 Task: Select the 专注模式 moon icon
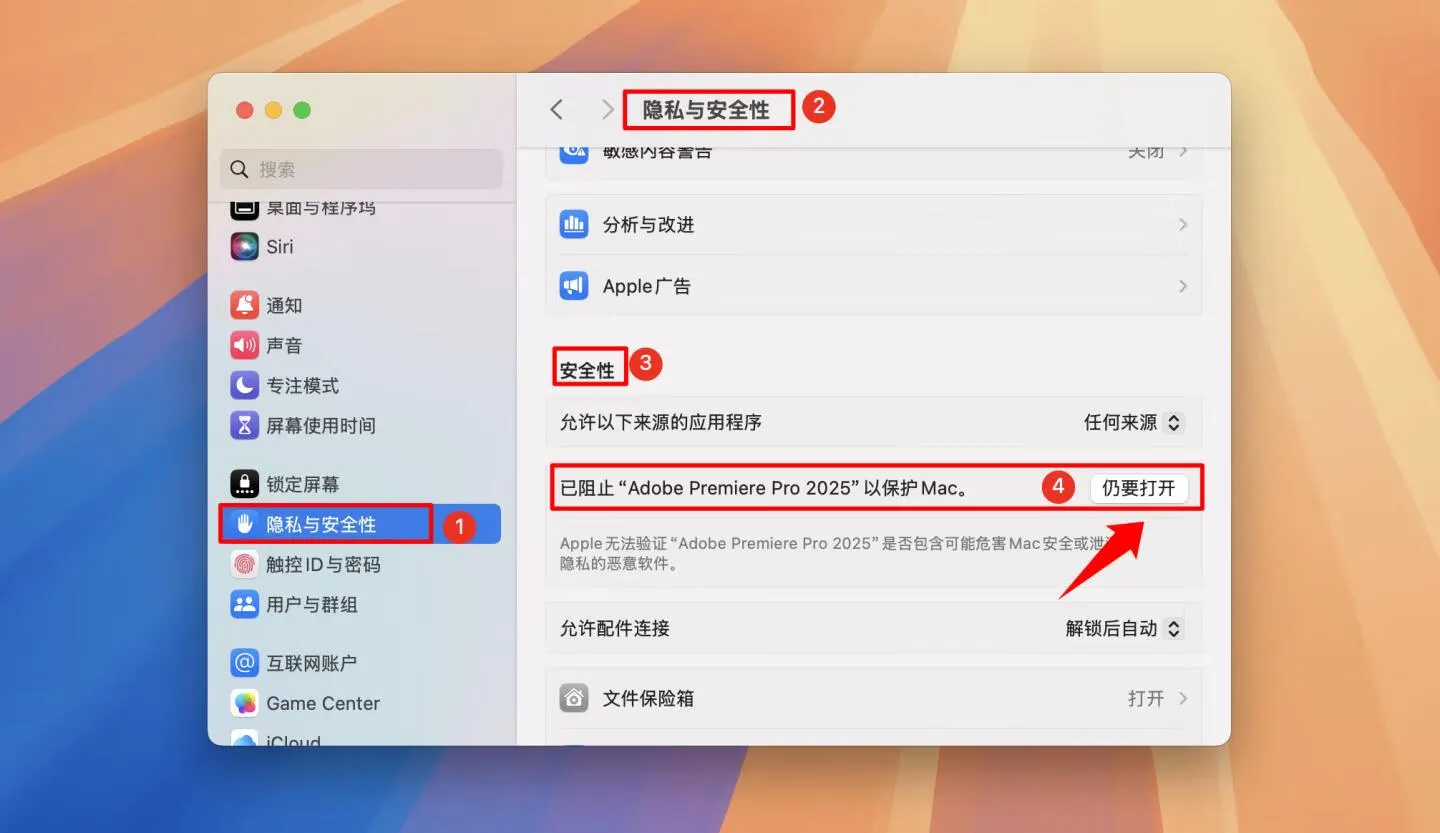[x=245, y=385]
